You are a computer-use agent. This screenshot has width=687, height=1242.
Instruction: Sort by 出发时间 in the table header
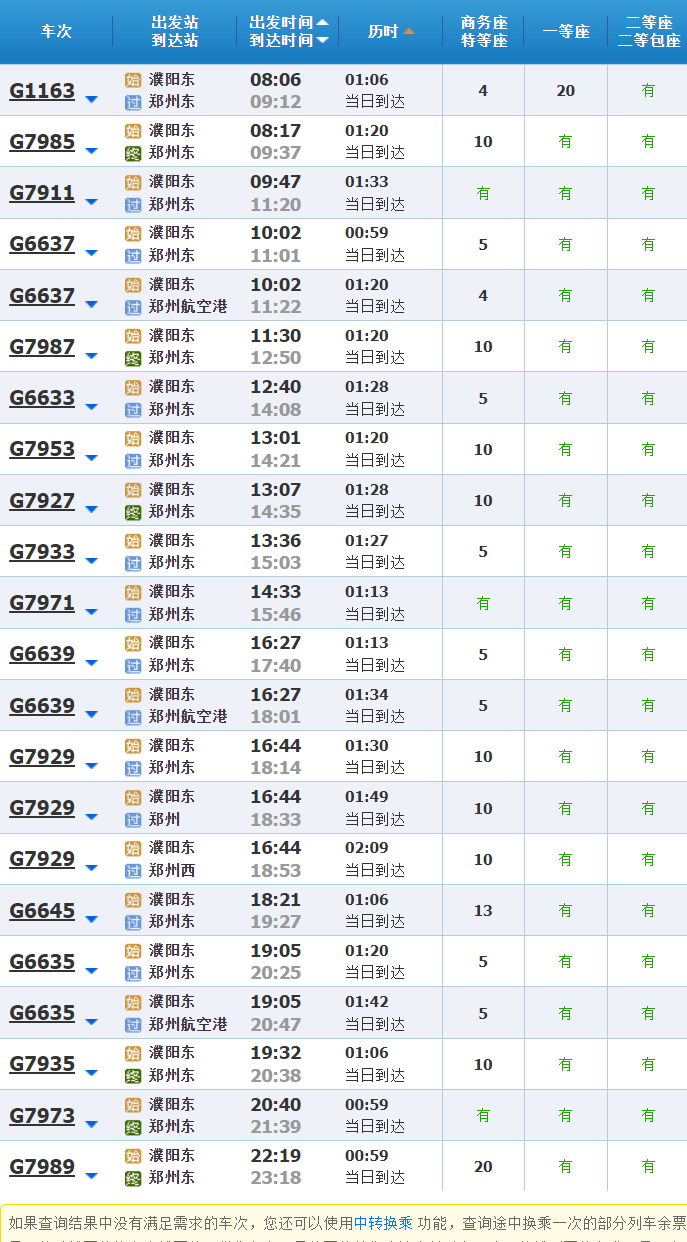pyautogui.click(x=288, y=22)
